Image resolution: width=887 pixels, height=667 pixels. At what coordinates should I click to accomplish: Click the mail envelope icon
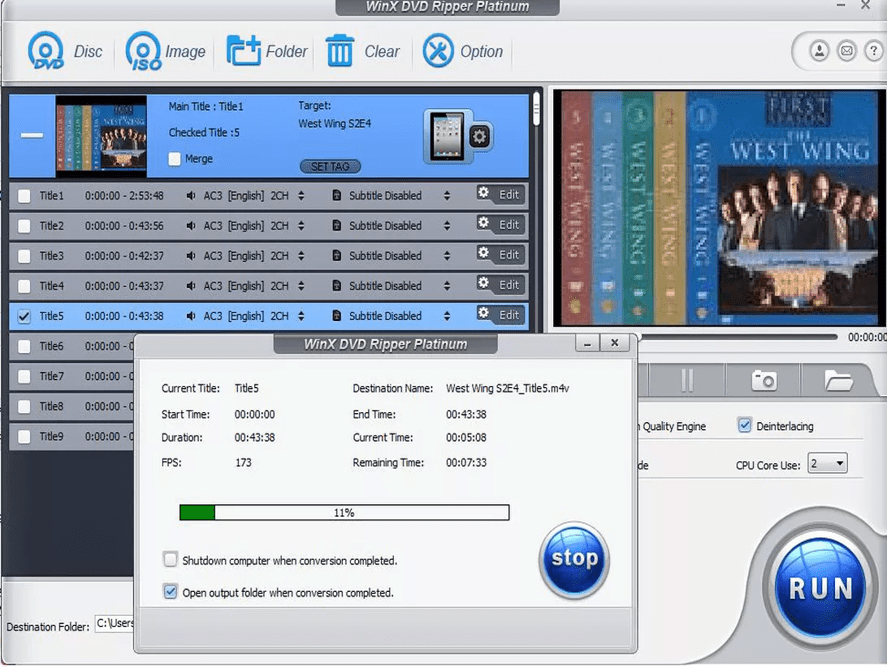pos(846,50)
